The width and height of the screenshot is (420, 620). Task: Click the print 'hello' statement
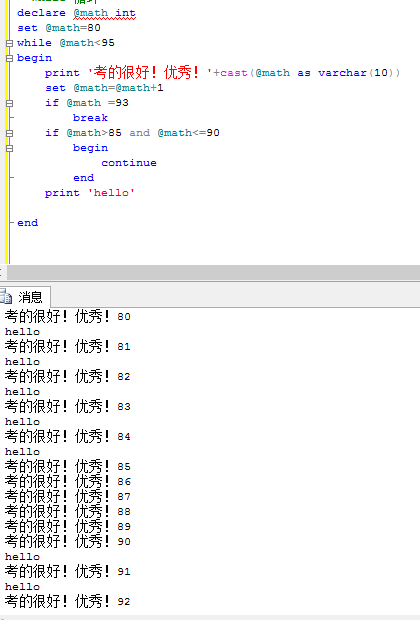coord(90,193)
